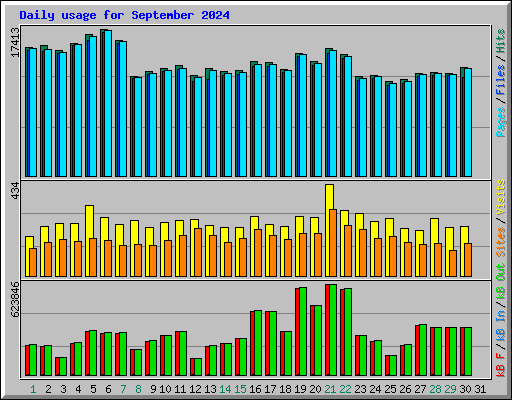The image size is (512, 400).
Task: Click day label 5 on the x-axis
Action: point(93,389)
